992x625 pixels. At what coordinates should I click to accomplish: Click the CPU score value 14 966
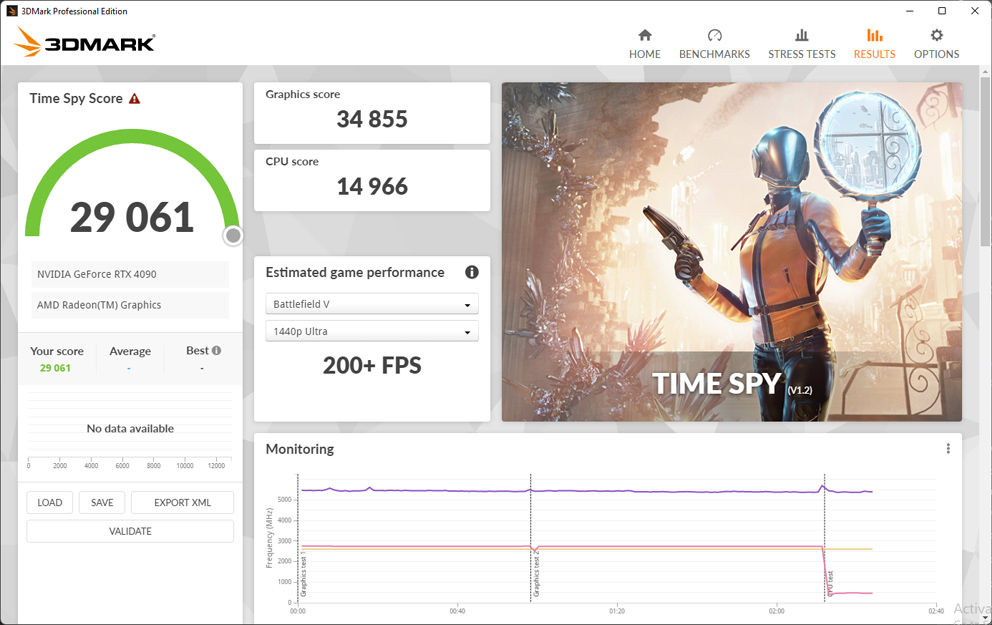click(372, 187)
